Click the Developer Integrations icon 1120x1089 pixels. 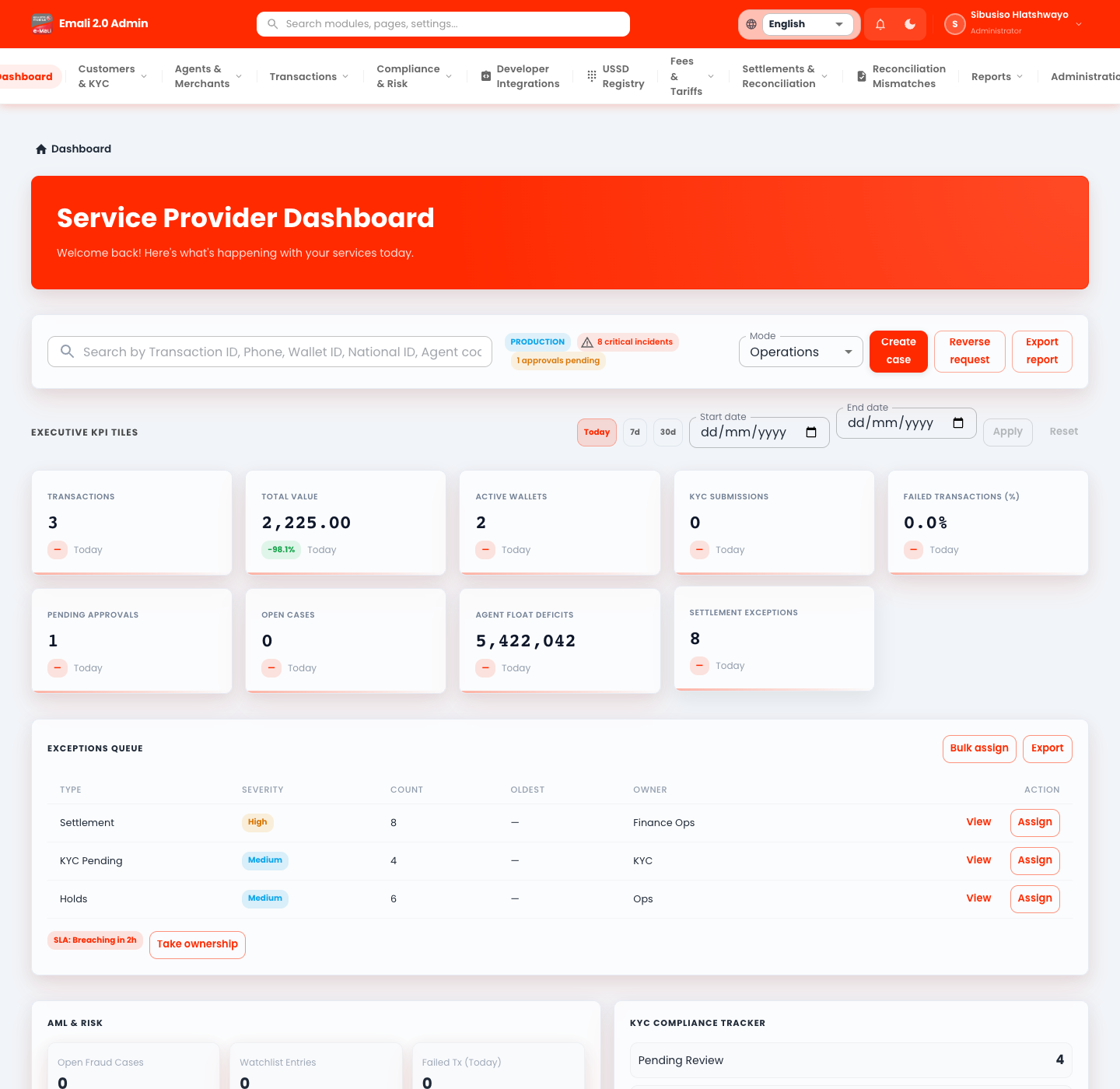(x=486, y=76)
